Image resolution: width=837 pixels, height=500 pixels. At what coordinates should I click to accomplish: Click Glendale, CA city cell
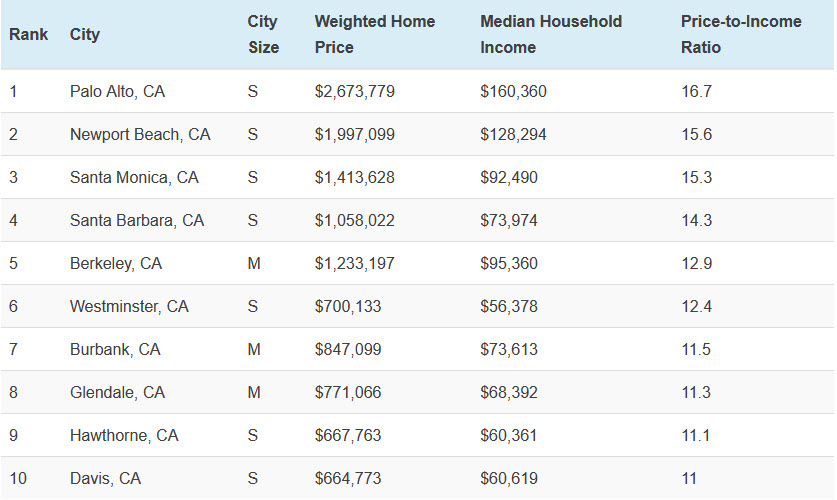(x=117, y=392)
